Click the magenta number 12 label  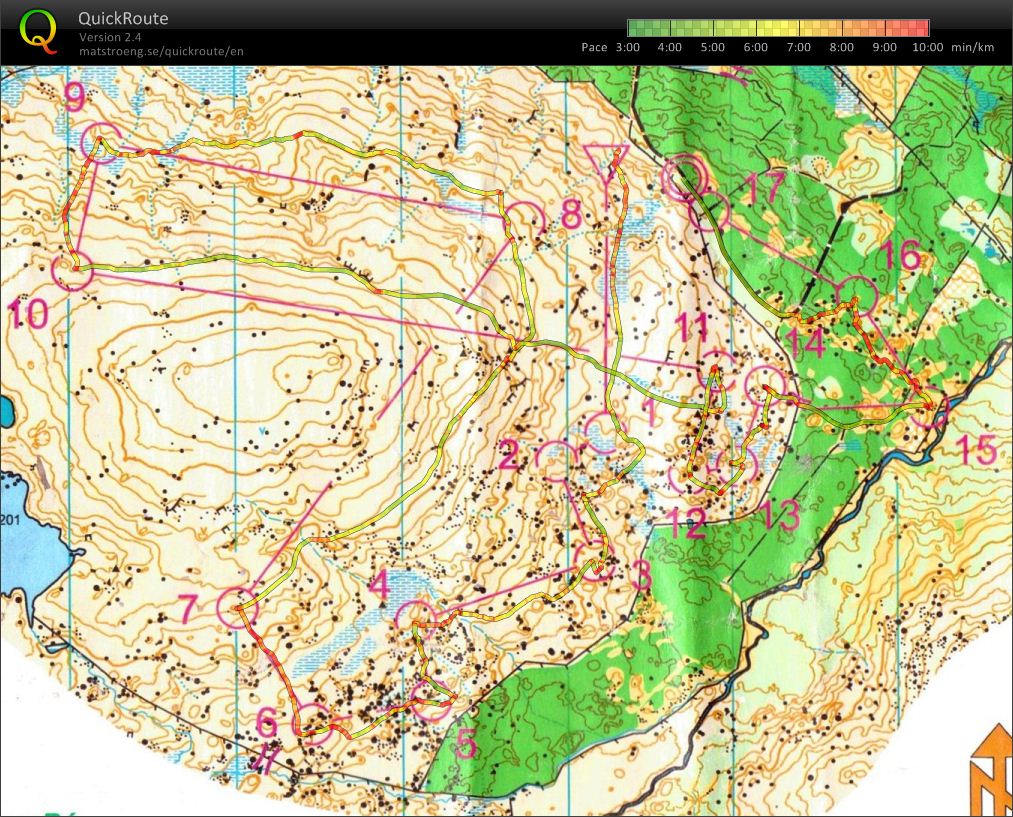(x=686, y=523)
